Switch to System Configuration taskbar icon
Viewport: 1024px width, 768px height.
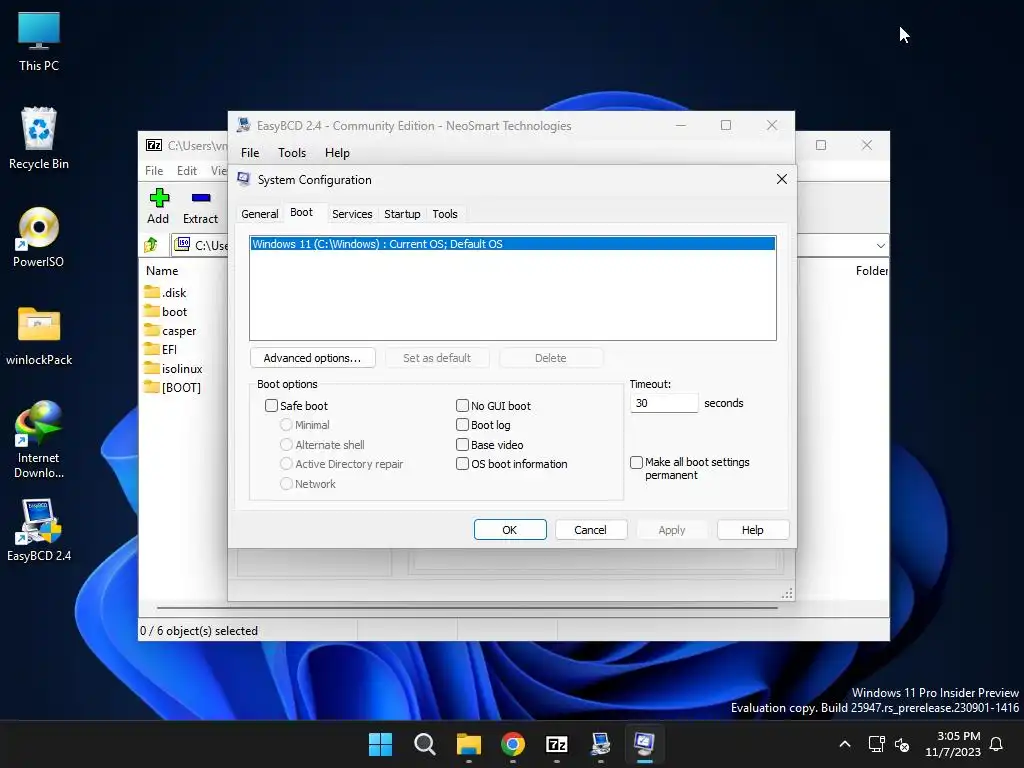(x=644, y=744)
